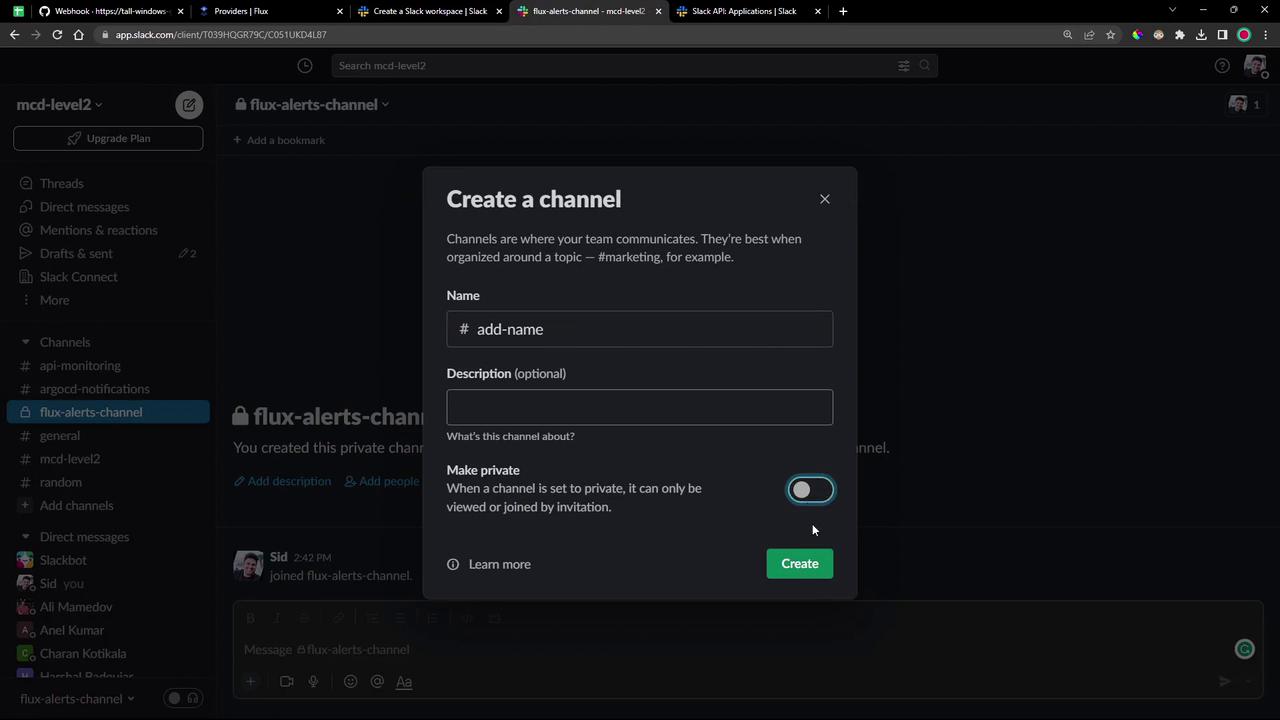Viewport: 1280px width, 720px height.
Task: Click the Add people link
Action: 382,481
